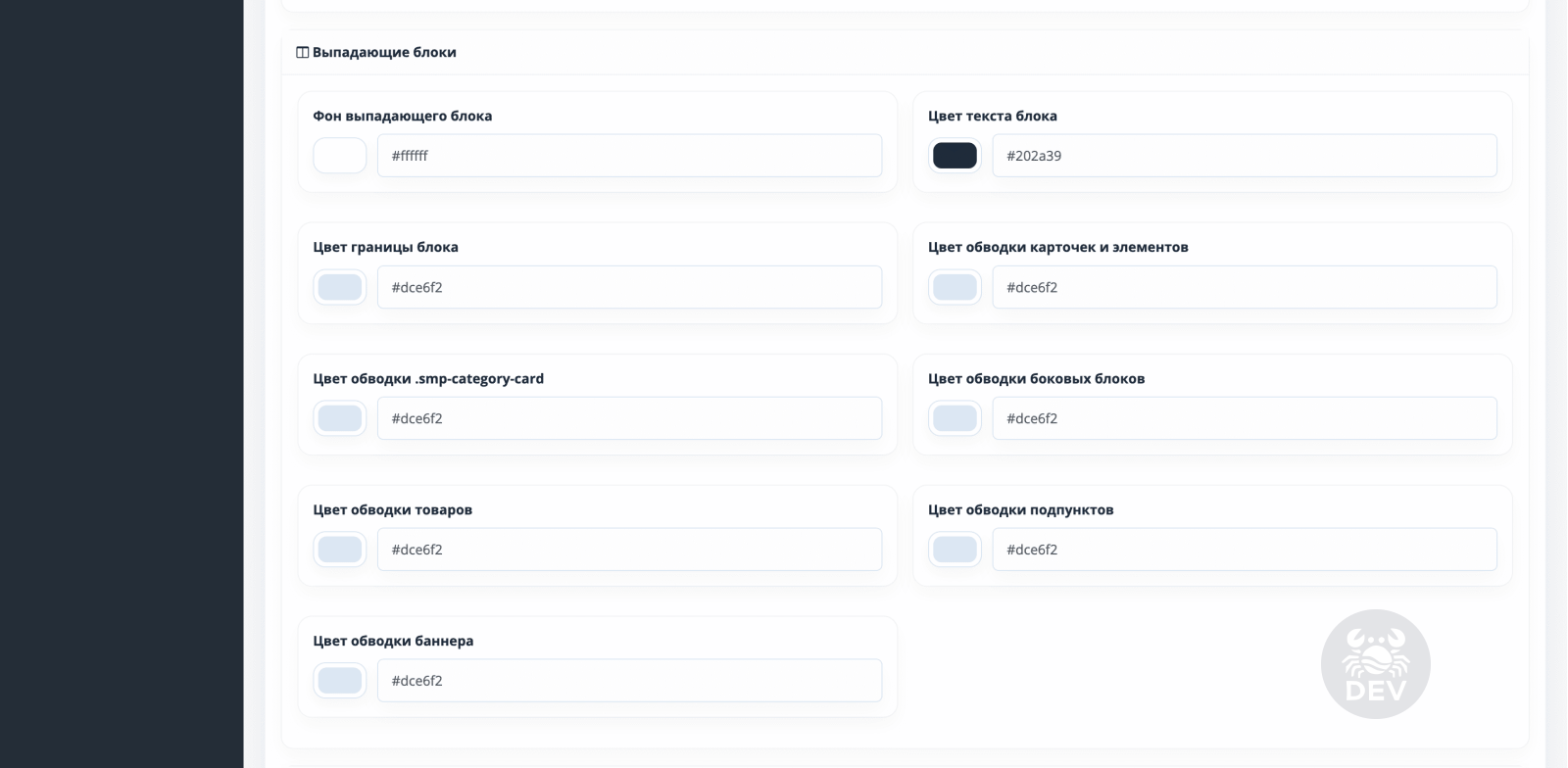Click hex input under Цвет границы блока
Viewport: 1568px width, 768px height.
point(629,287)
